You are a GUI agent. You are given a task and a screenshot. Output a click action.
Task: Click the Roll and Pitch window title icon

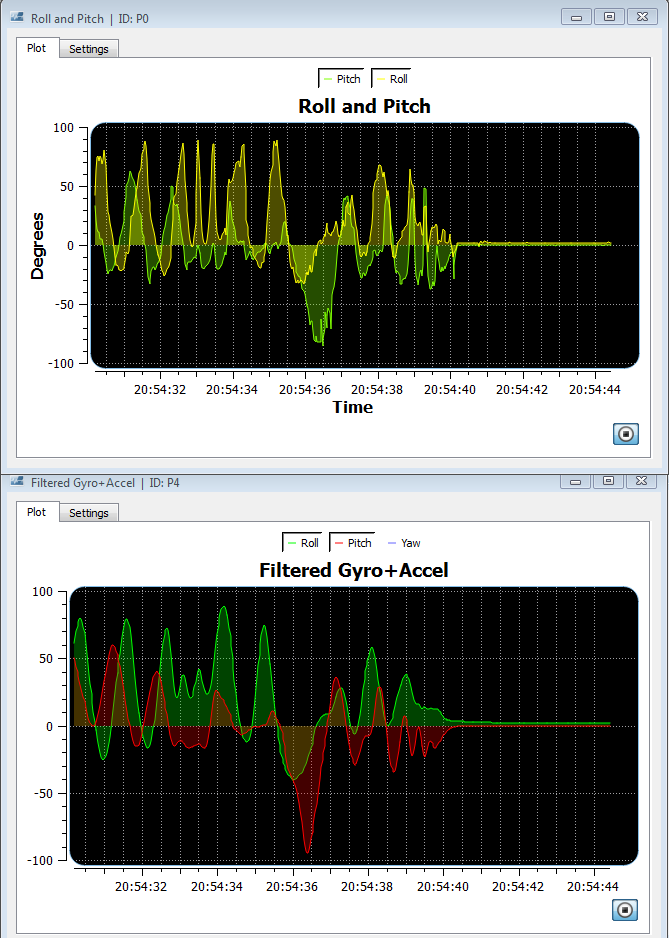click(x=17, y=19)
